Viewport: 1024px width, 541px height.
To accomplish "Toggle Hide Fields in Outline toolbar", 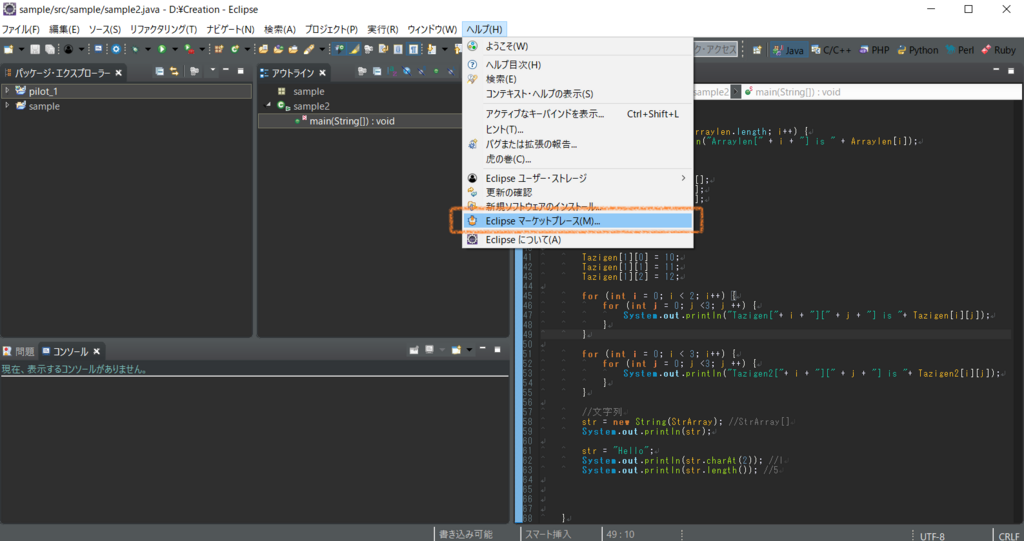I will coord(406,71).
